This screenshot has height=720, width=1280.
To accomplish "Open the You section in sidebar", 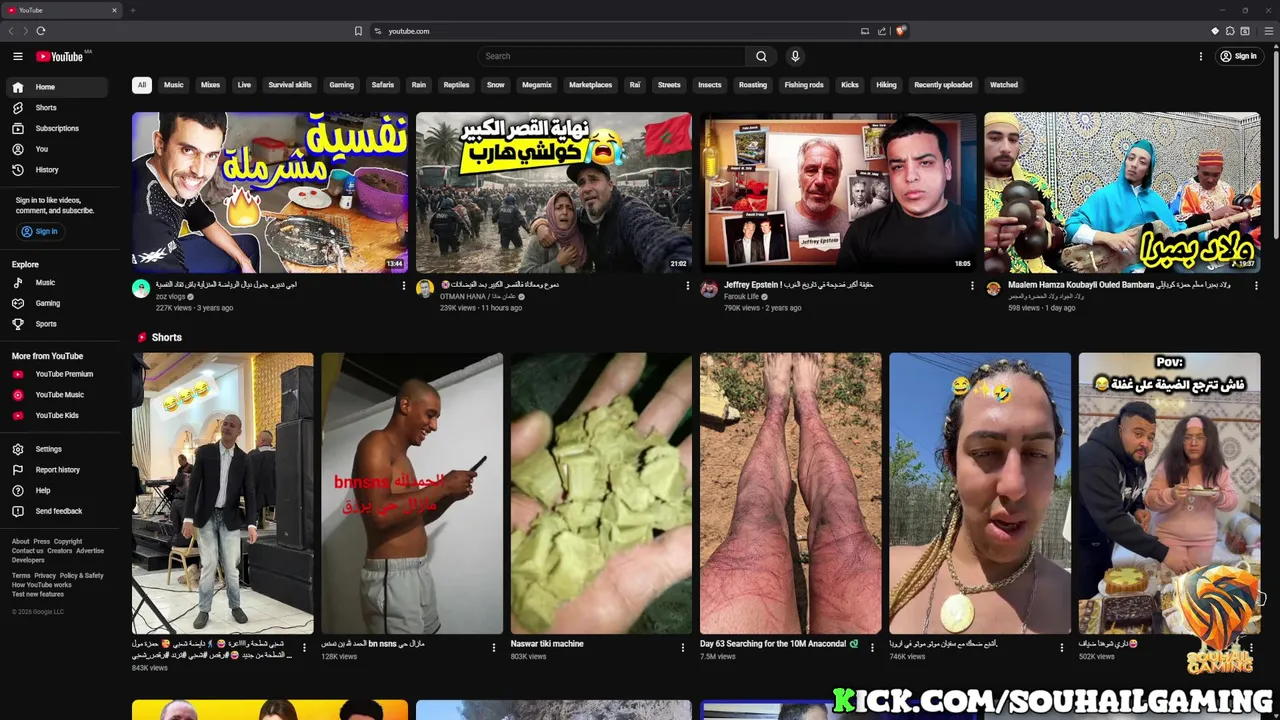I will pyautogui.click(x=56, y=149).
